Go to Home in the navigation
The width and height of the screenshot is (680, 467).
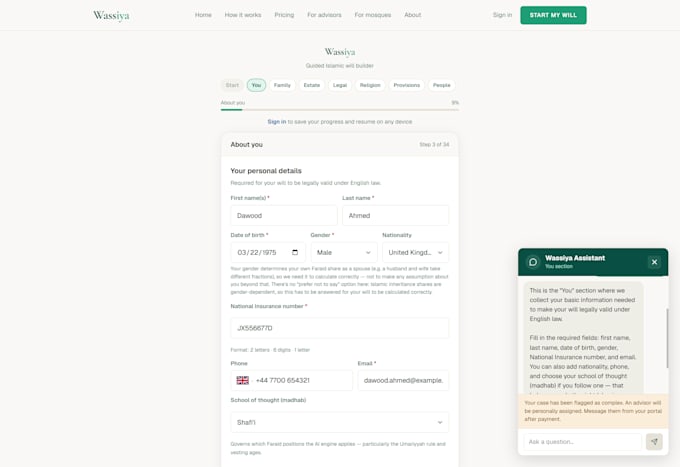coord(203,15)
